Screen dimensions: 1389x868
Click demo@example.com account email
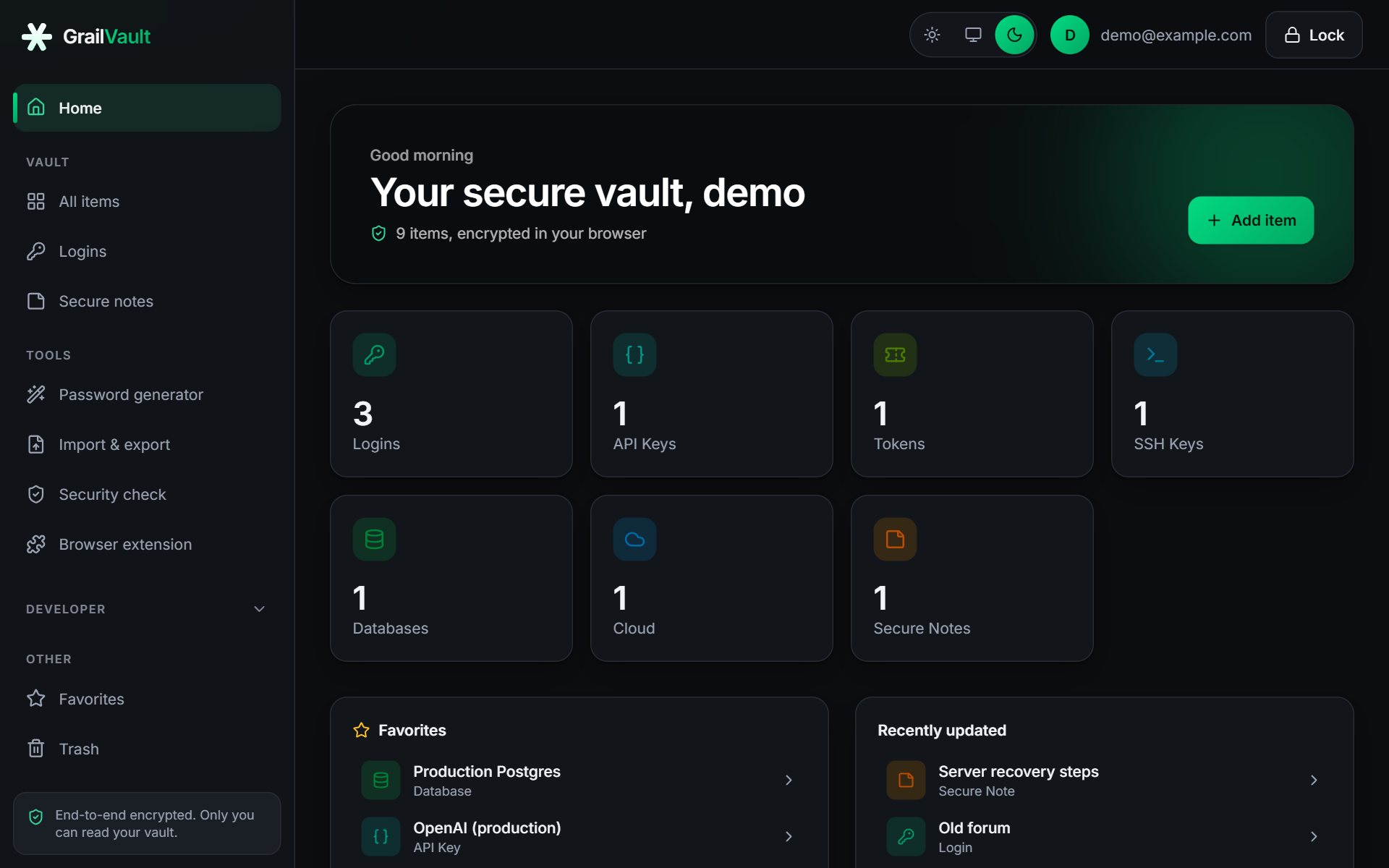[x=1176, y=35]
